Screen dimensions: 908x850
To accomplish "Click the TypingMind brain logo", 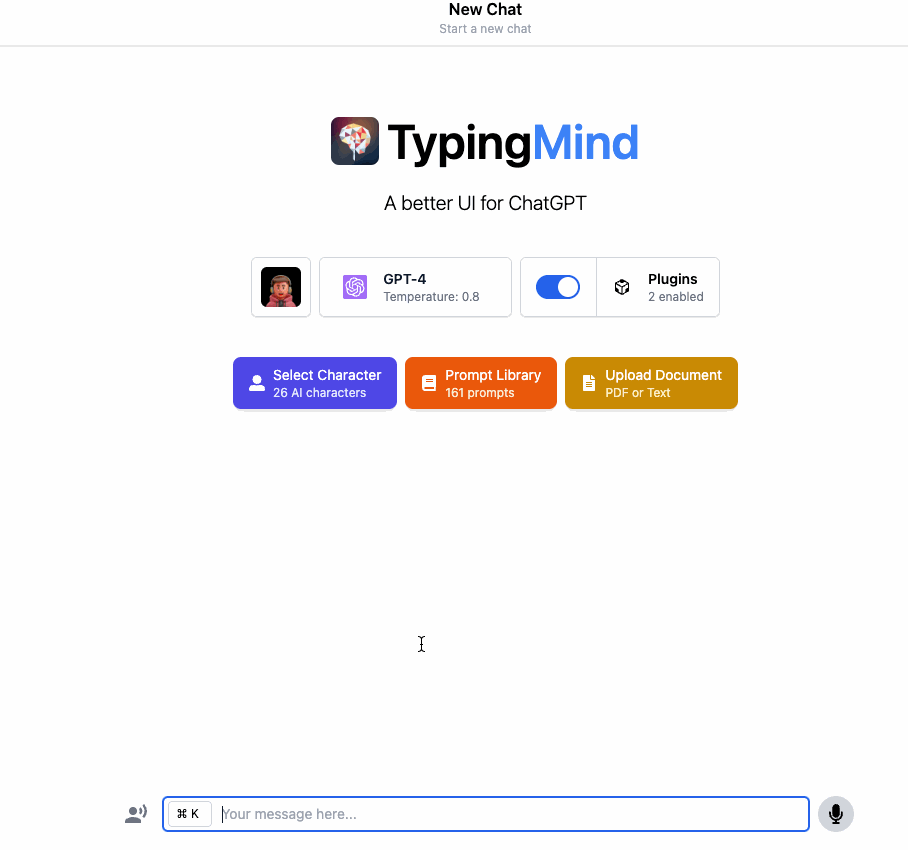I will click(x=355, y=141).
